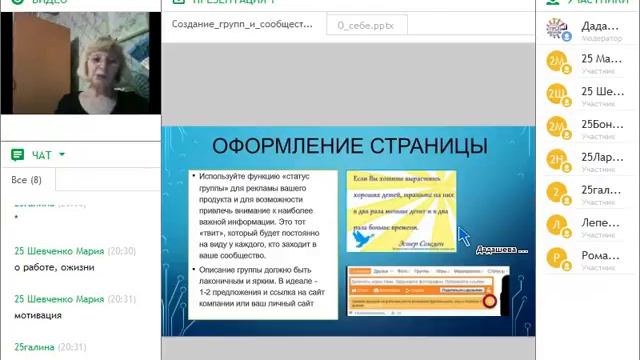Click the red circle marker on slide screenshot
640x360 pixels.
489,301
